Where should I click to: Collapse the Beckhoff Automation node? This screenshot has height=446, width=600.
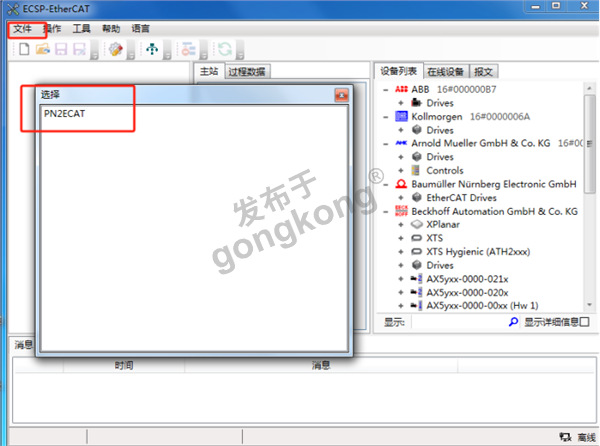(x=386, y=212)
